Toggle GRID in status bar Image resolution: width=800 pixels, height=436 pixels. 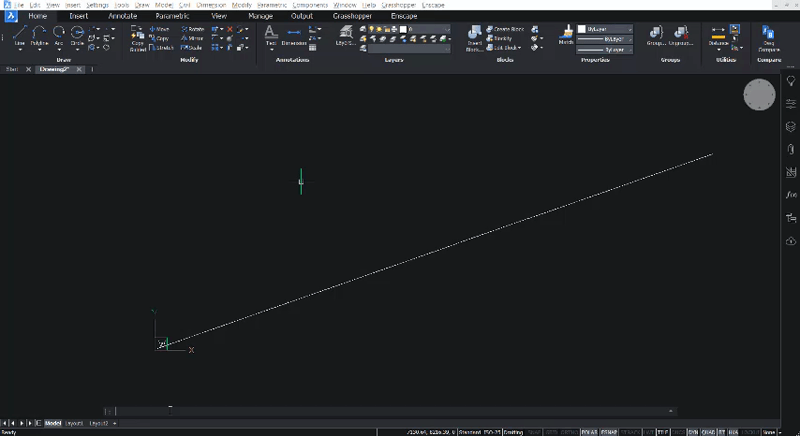point(551,432)
